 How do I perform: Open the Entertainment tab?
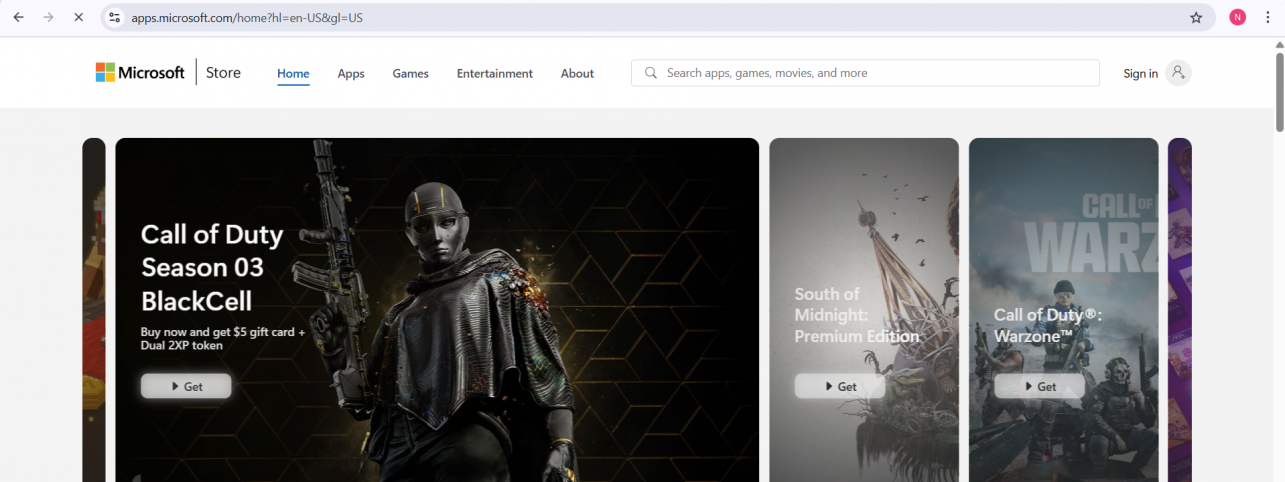[x=495, y=73]
